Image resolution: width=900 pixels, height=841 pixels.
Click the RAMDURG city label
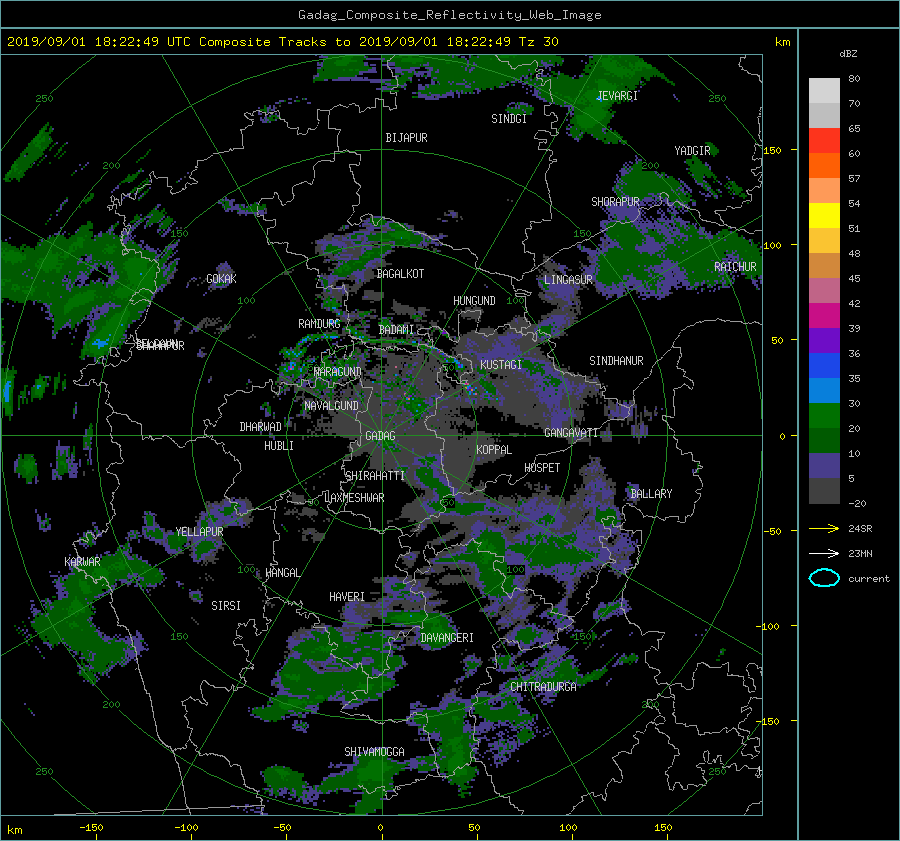(319, 324)
